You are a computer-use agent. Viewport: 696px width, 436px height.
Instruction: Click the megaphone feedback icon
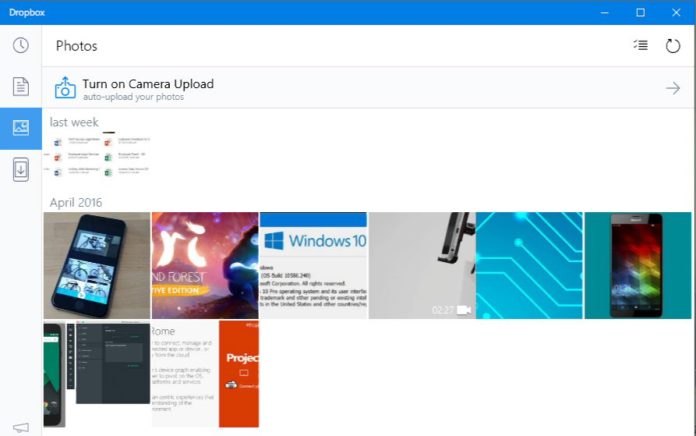21,428
